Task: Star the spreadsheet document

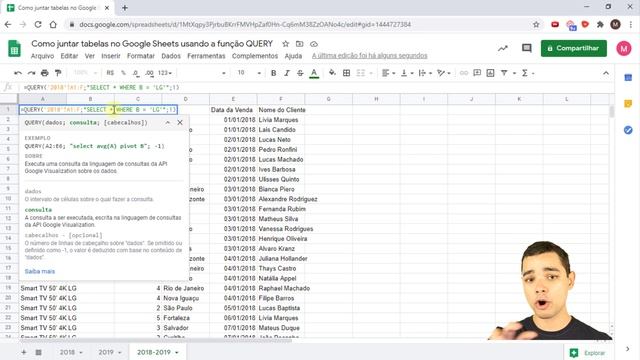Action: (286, 44)
